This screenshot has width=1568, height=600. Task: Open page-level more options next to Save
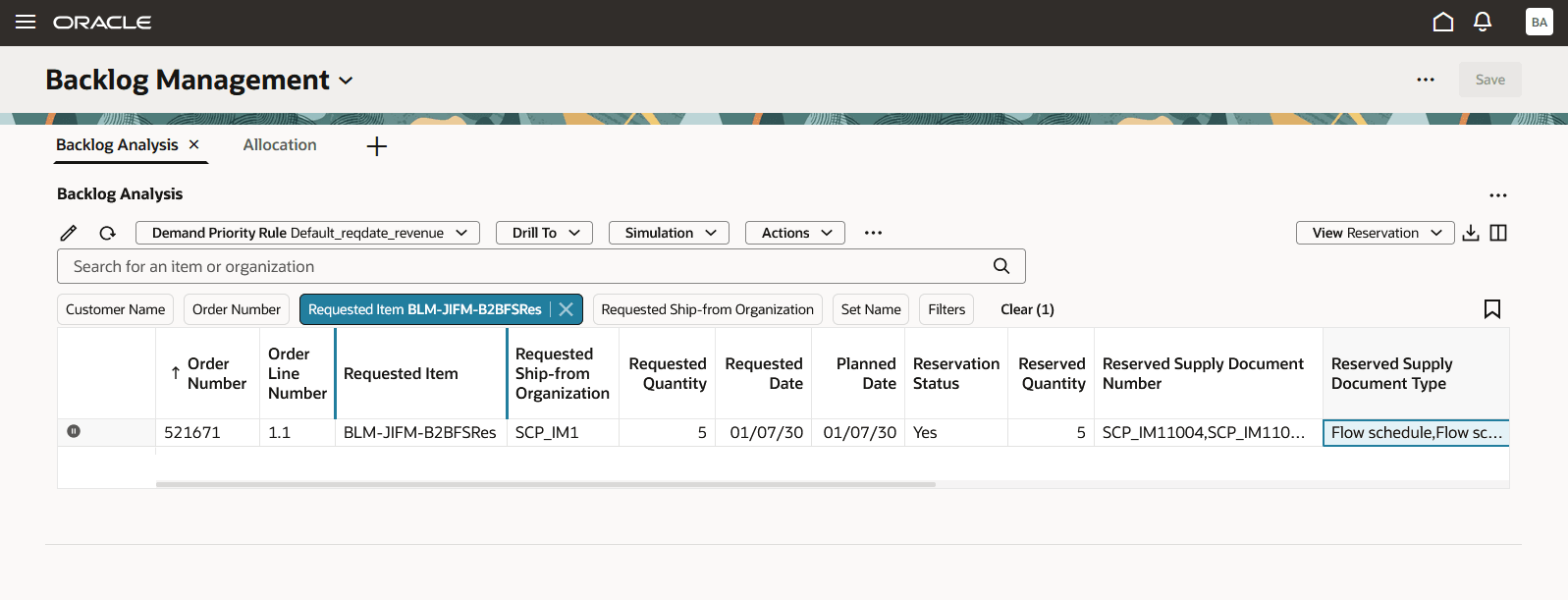pos(1426,80)
